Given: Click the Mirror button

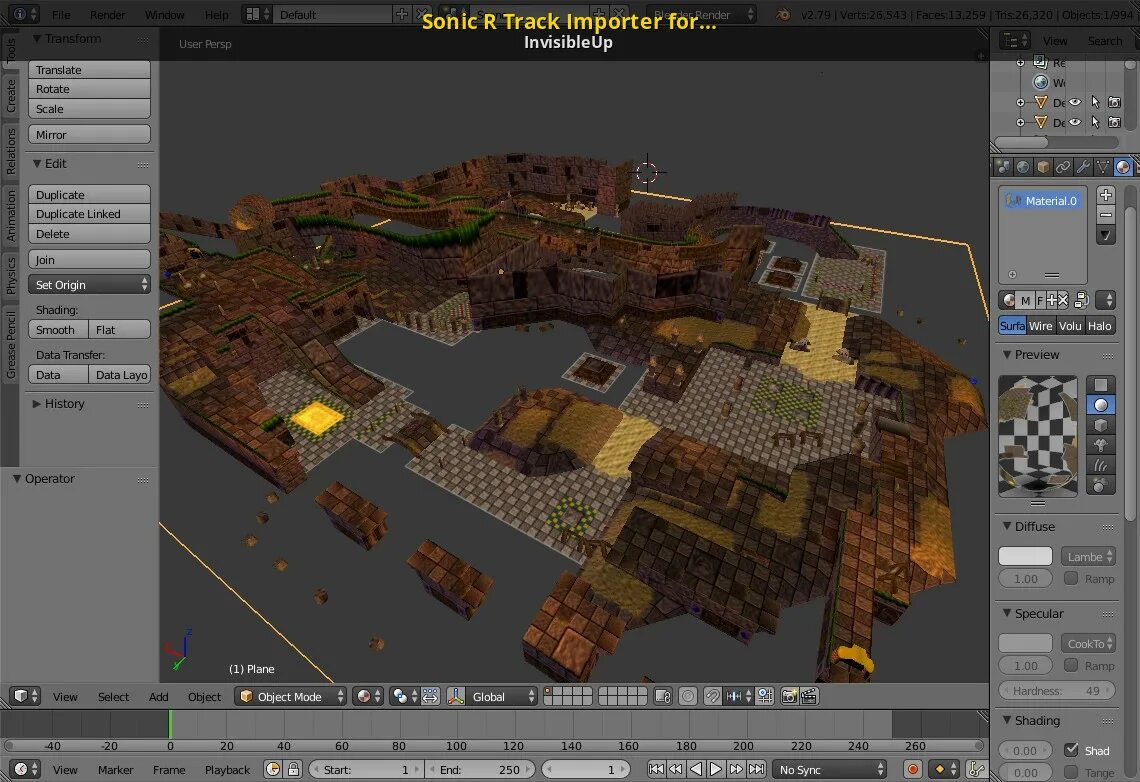Looking at the screenshot, I should (89, 134).
